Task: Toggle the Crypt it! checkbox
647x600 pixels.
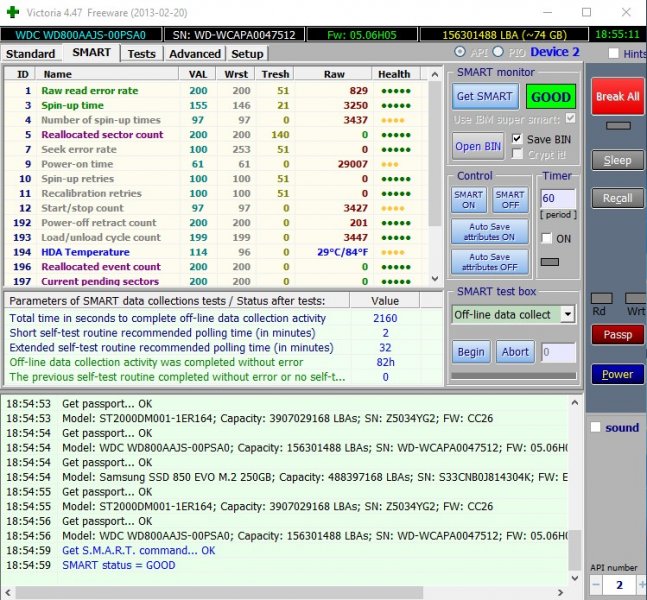Action: 517,154
